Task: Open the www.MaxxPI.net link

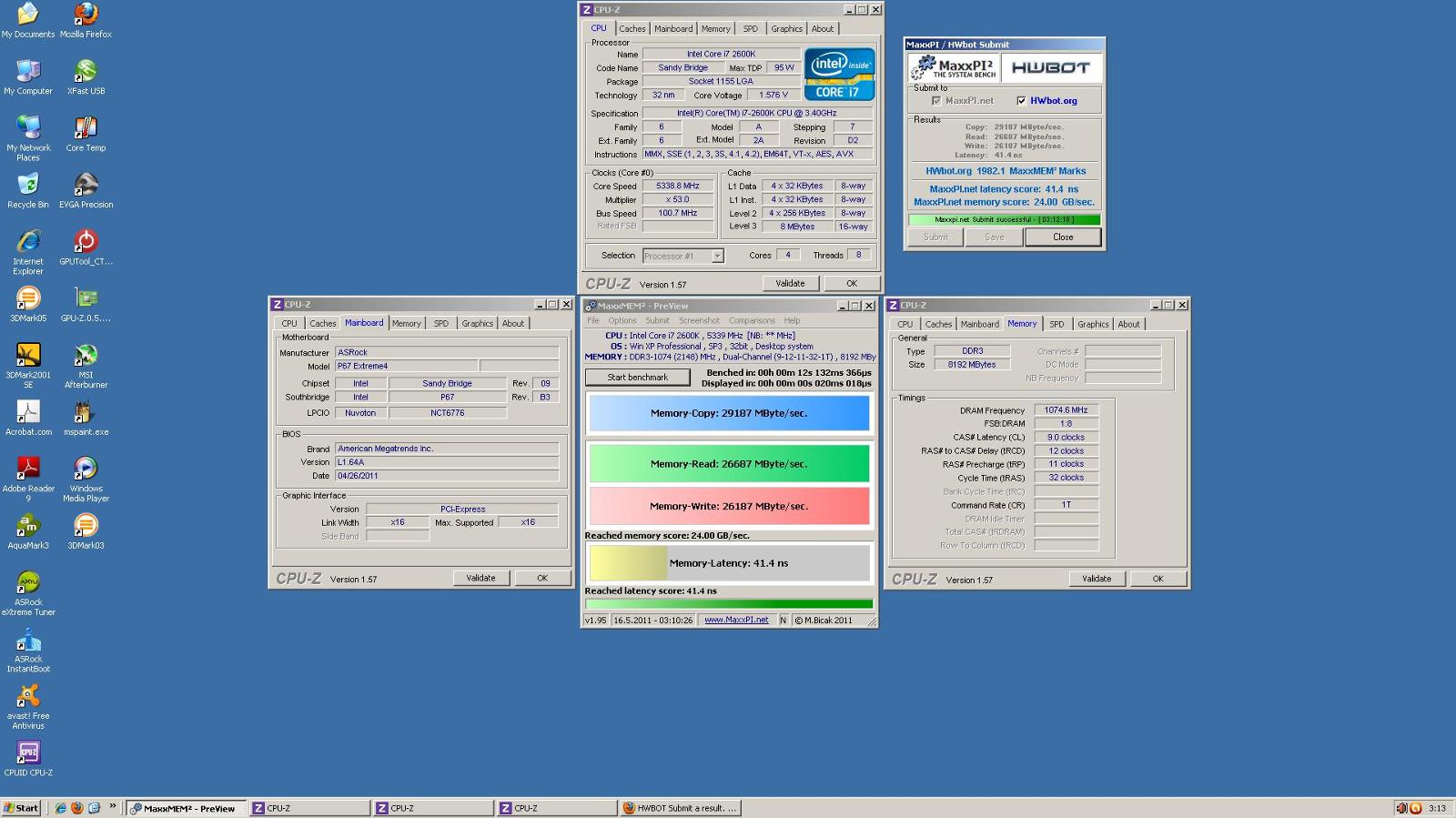Action: click(x=736, y=621)
